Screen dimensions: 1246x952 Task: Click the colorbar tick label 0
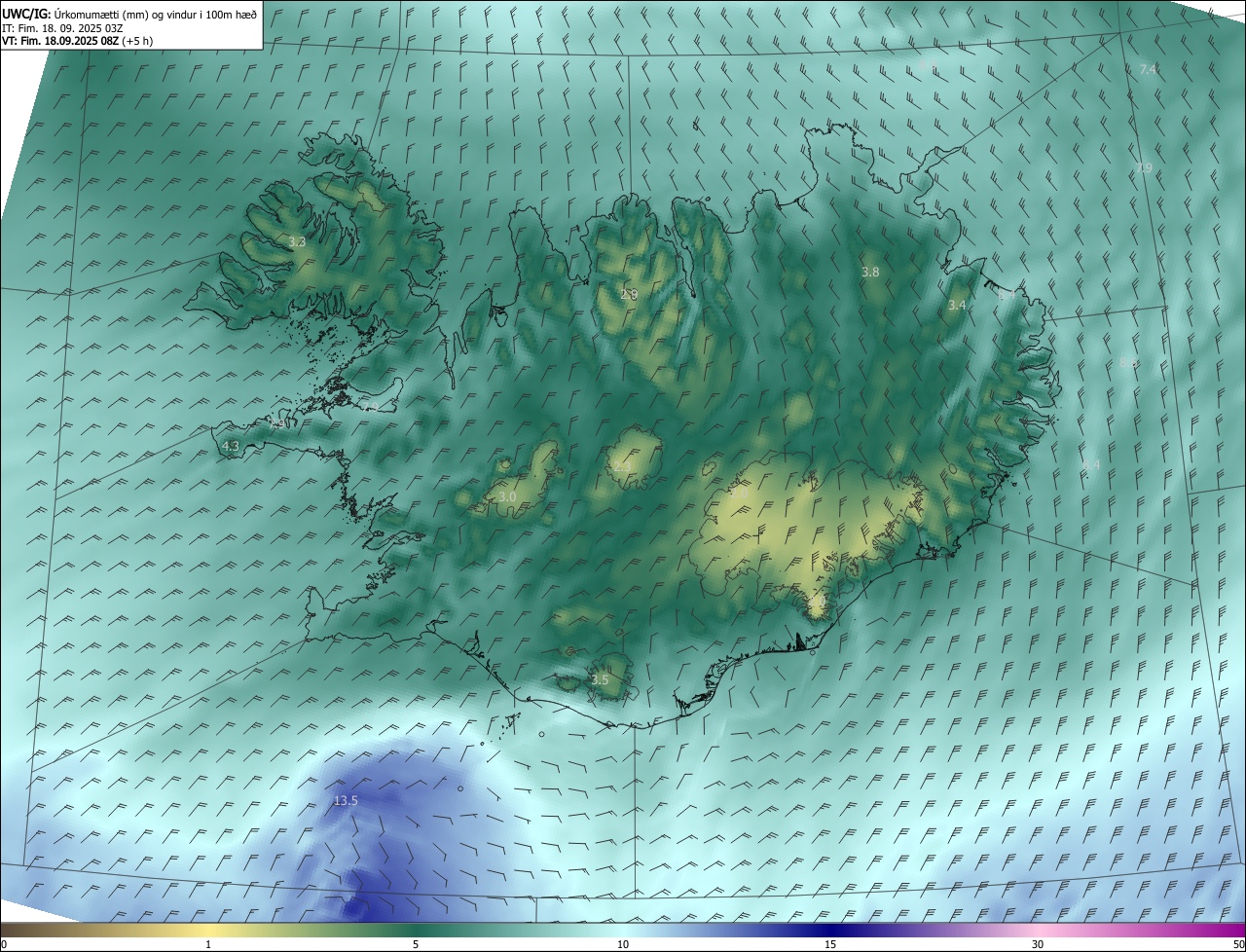coord(4,944)
